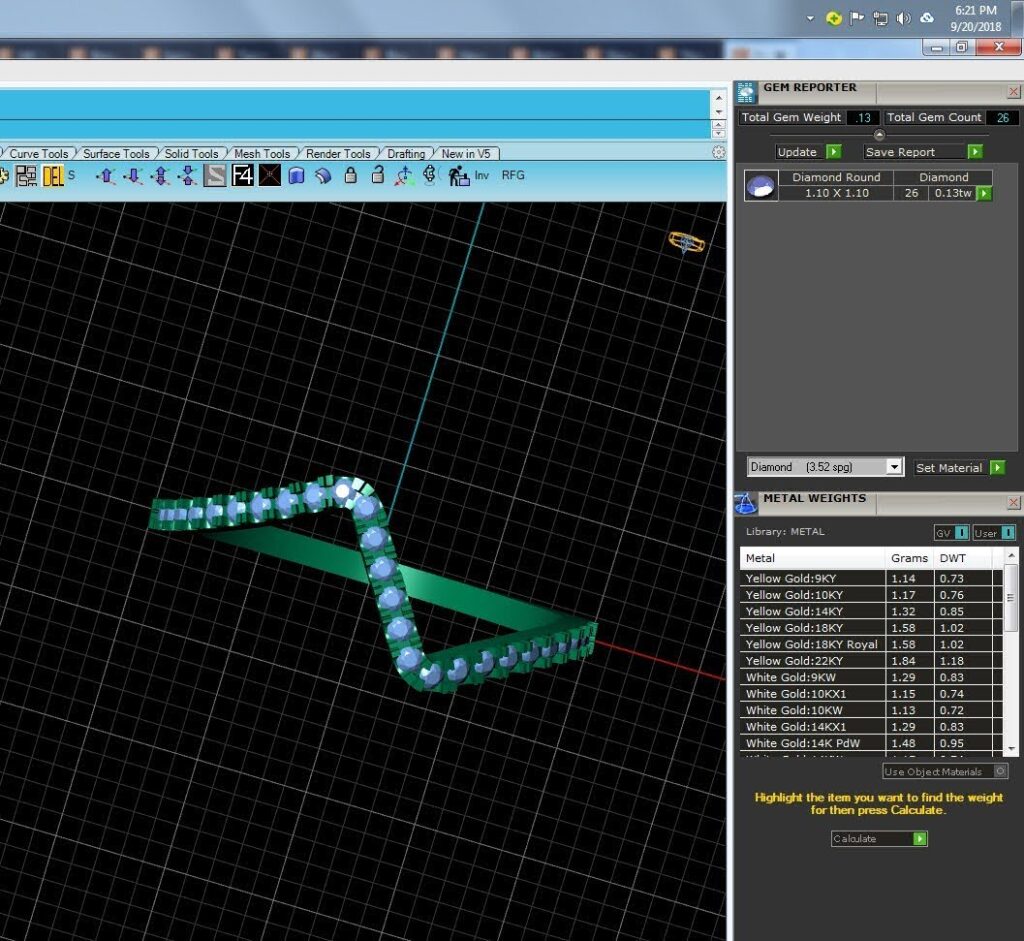The image size is (1024, 941).
Task: Open the Render Tools tab
Action: (338, 153)
